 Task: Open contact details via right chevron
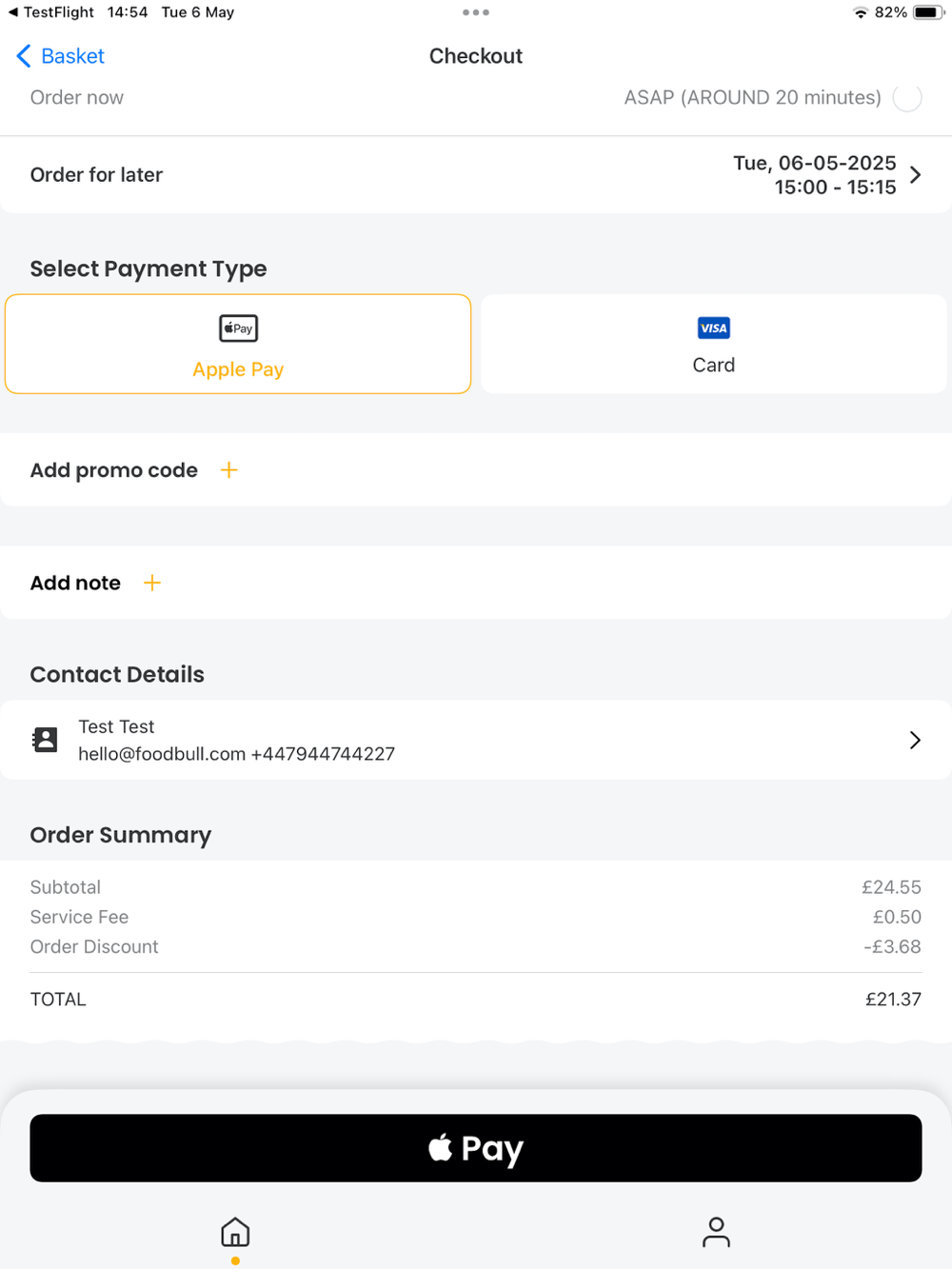click(x=915, y=740)
